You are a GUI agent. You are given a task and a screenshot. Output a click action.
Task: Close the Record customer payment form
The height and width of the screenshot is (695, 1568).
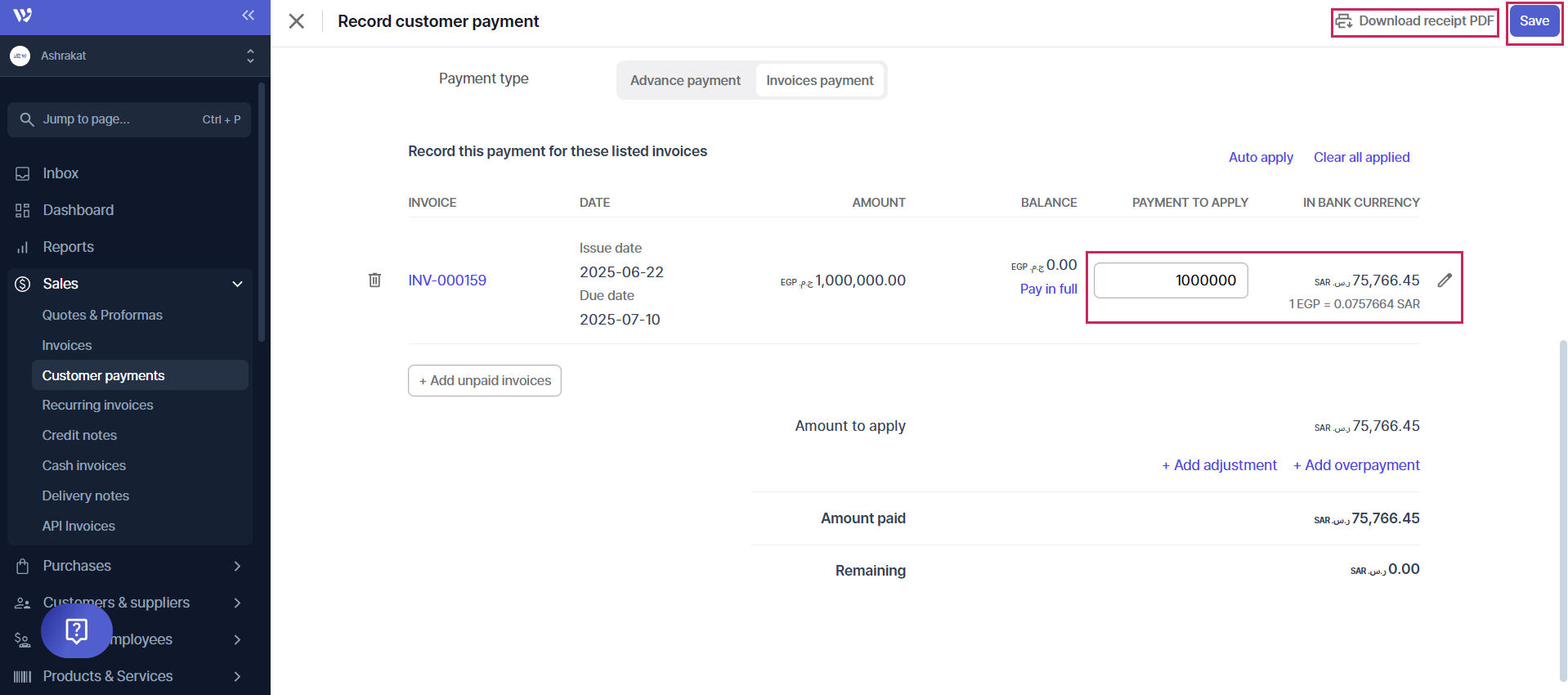297,21
